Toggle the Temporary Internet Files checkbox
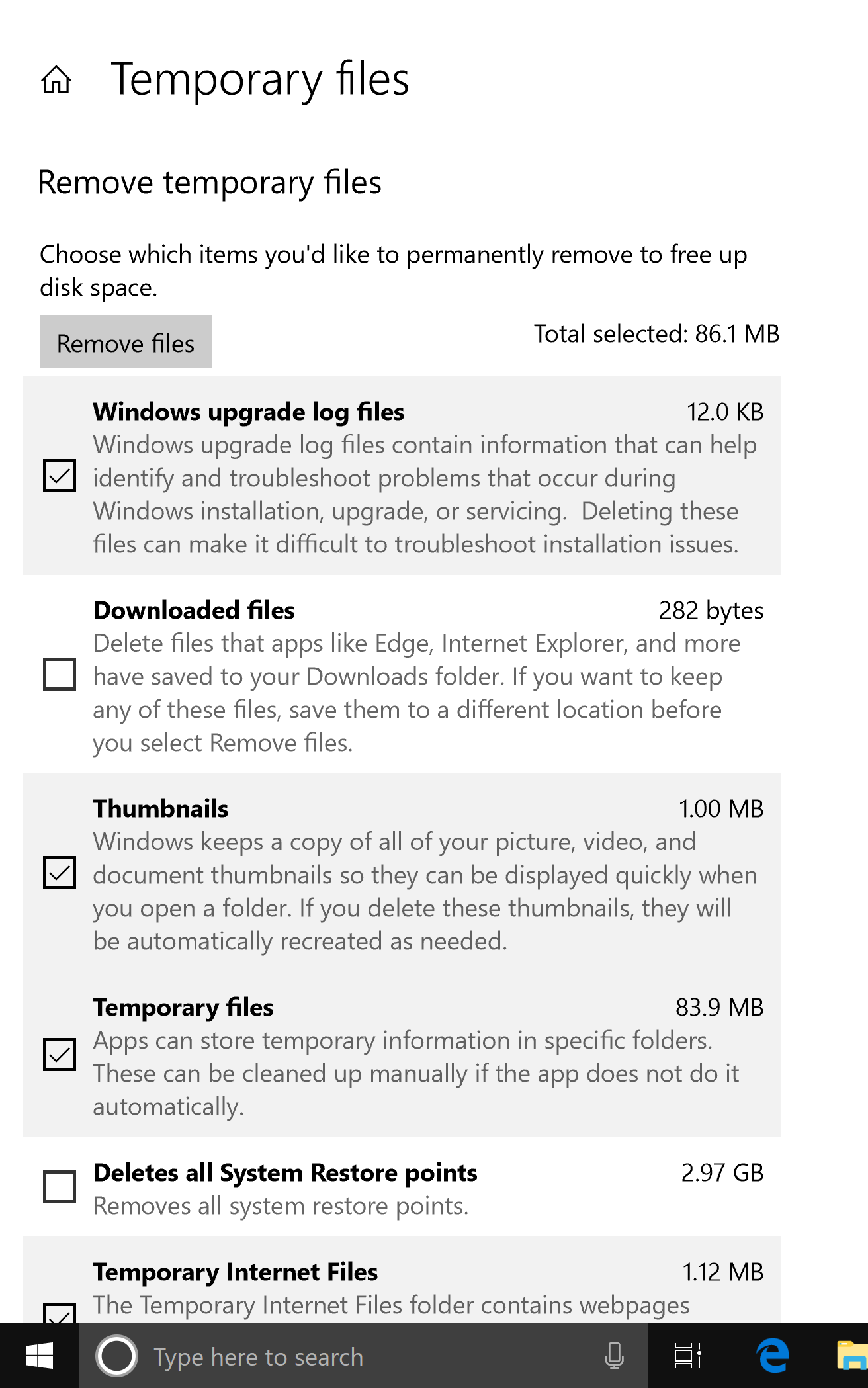This screenshot has height=1388, width=868. pos(60,1313)
